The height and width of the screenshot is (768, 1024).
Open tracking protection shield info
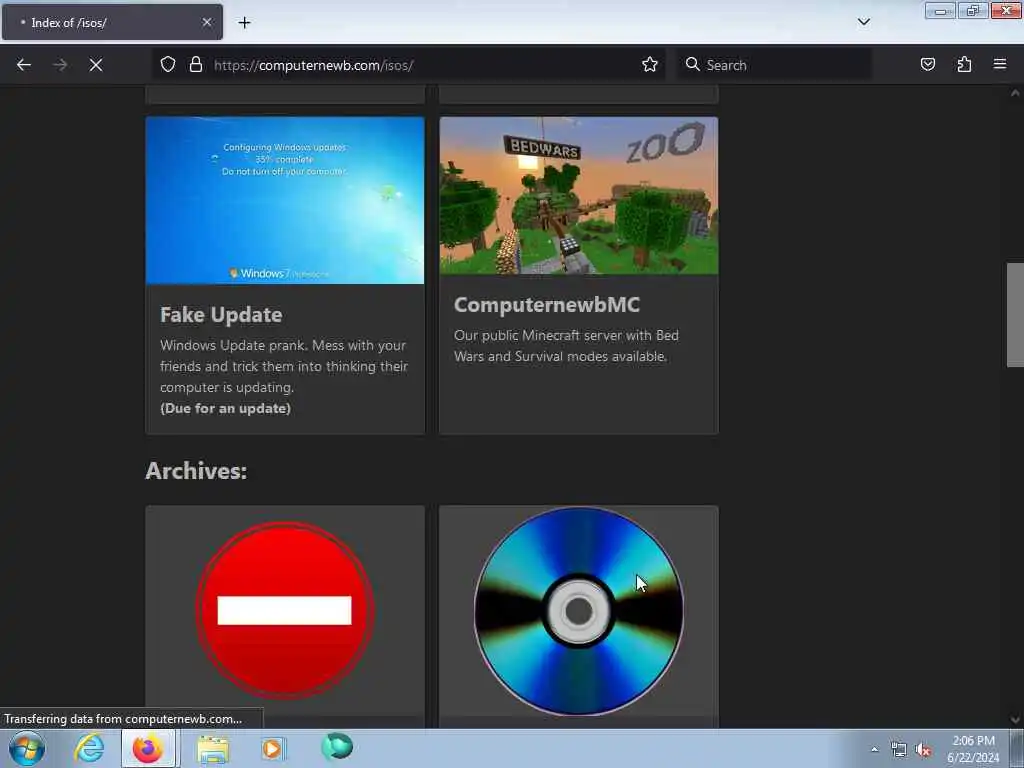(168, 65)
